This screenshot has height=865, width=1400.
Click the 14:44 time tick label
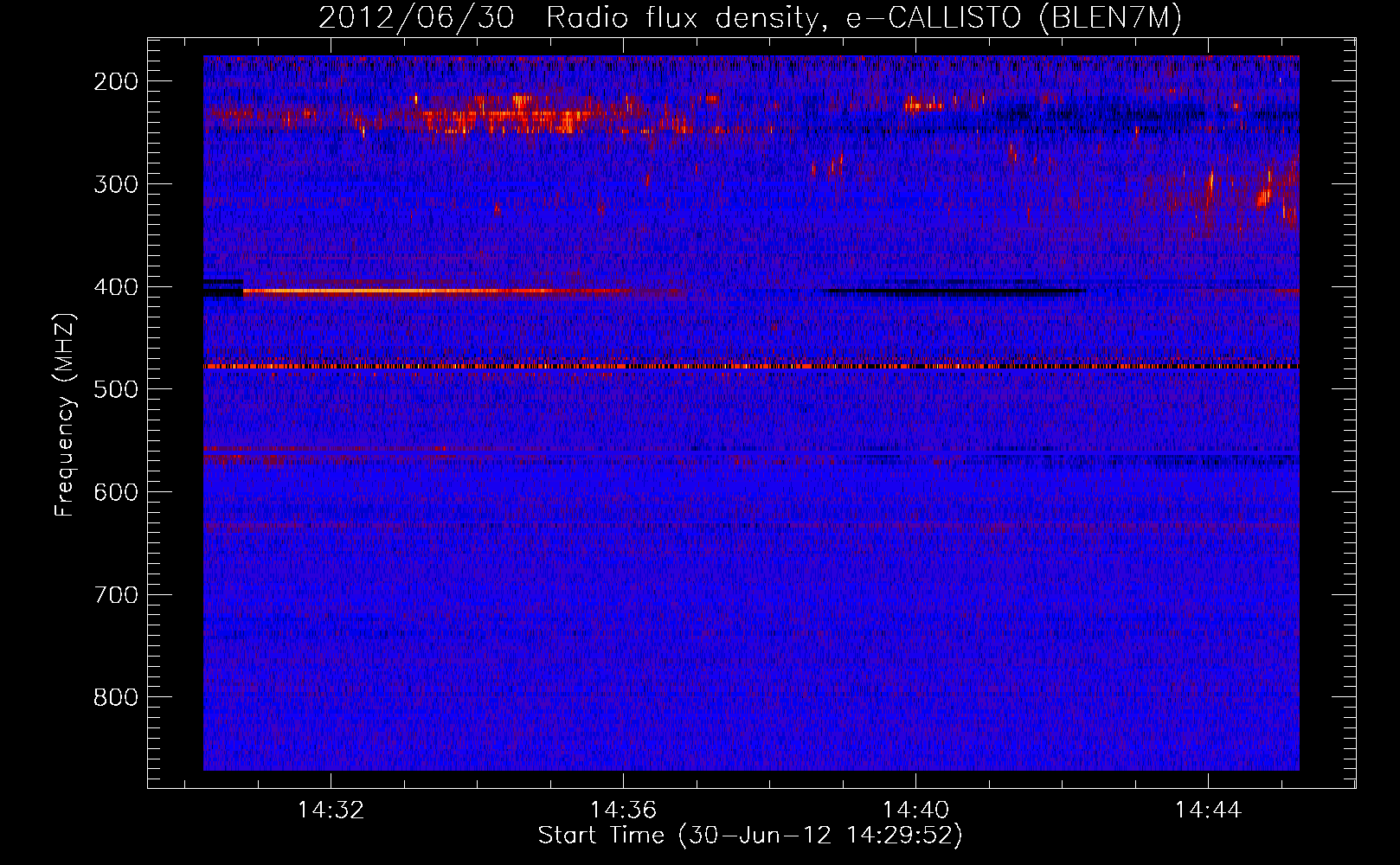[1208, 811]
